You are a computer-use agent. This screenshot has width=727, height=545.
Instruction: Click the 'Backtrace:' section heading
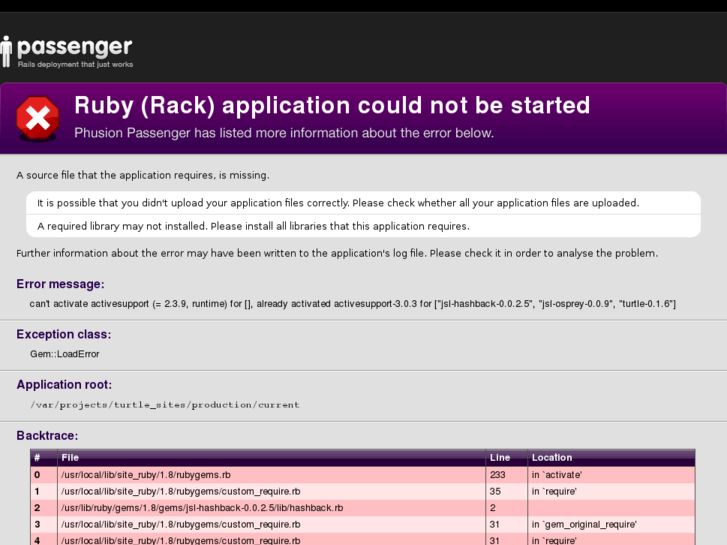47,436
